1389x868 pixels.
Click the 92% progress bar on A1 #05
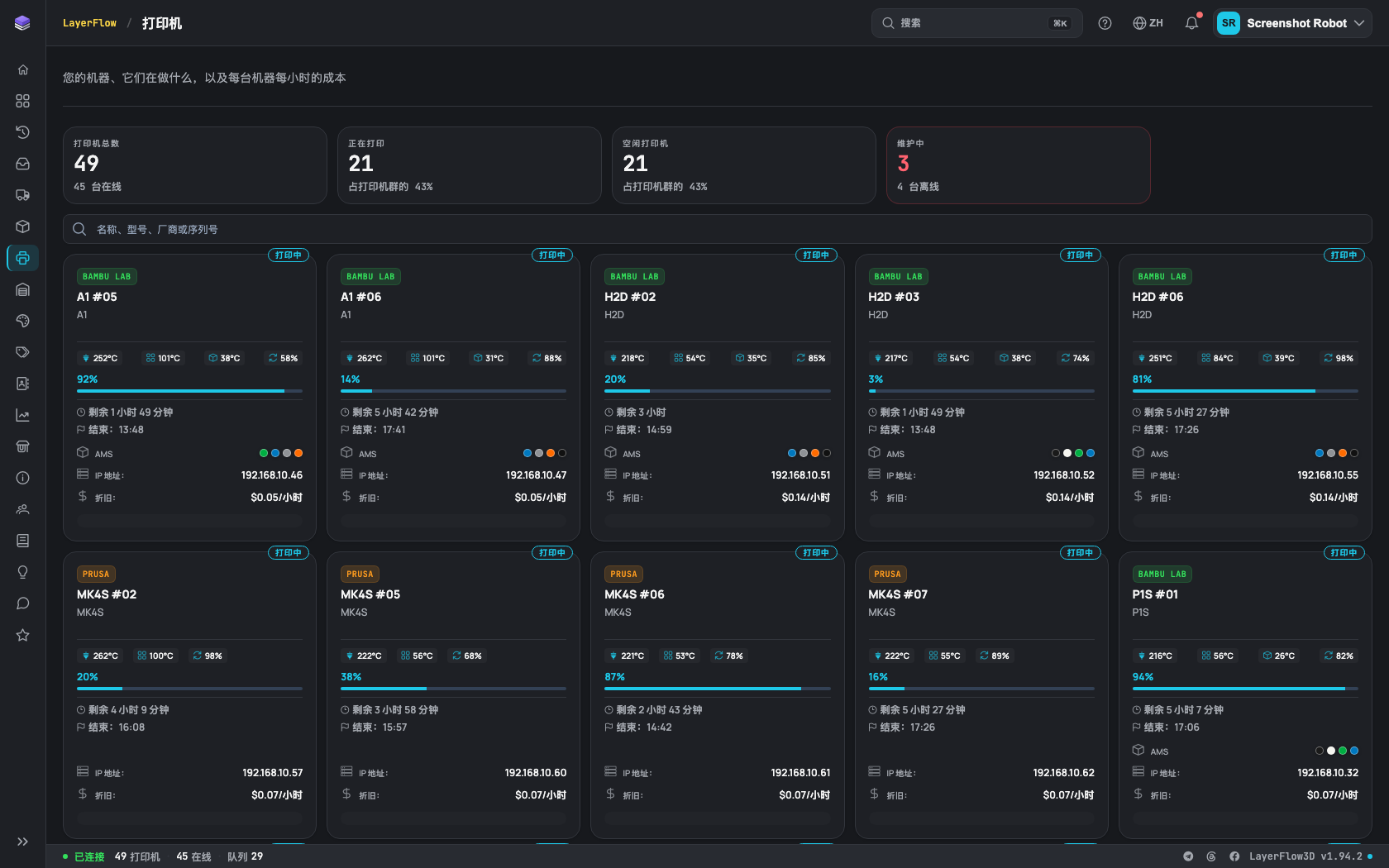click(189, 391)
